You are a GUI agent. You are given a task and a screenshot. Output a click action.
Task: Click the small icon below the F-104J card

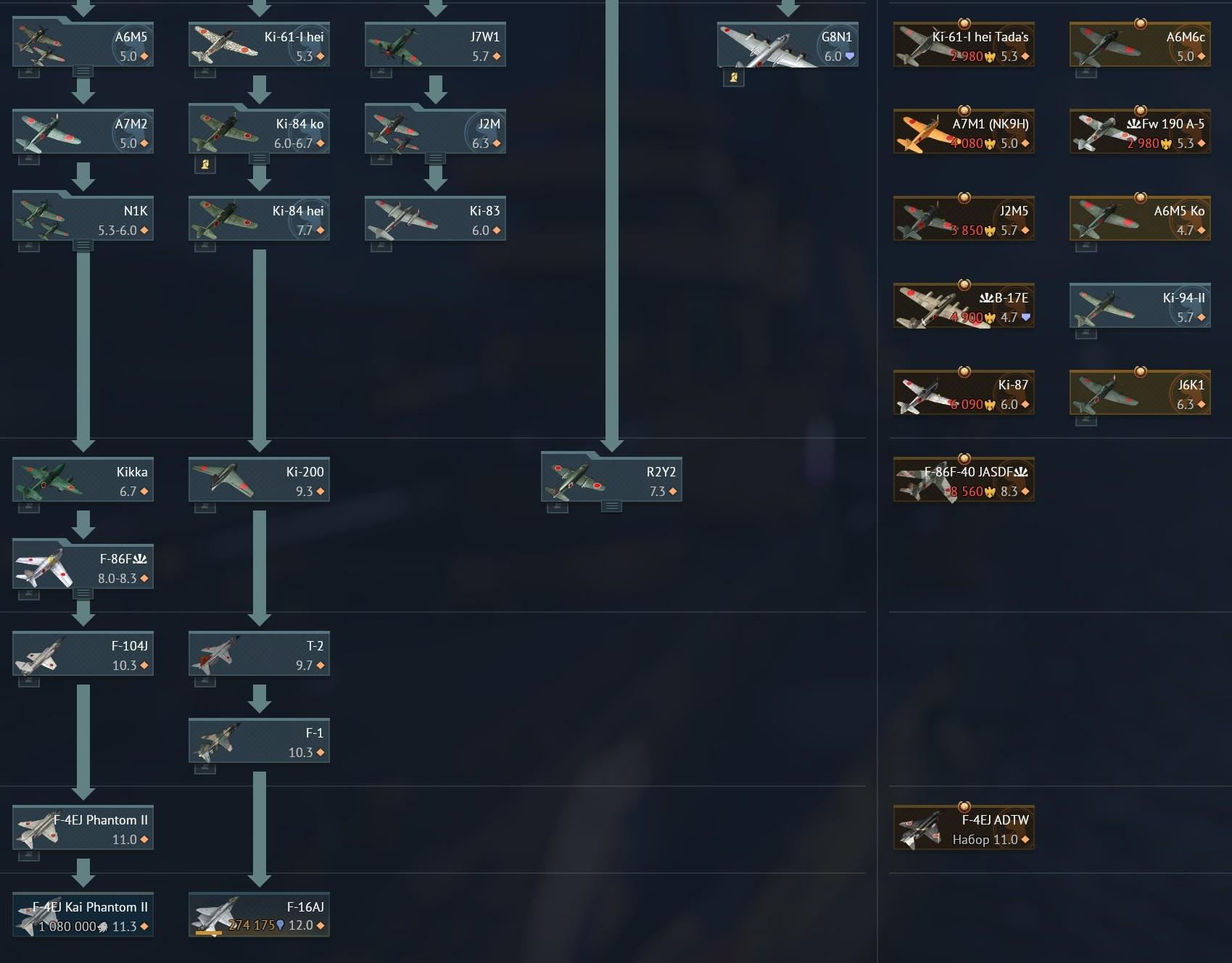tap(29, 682)
